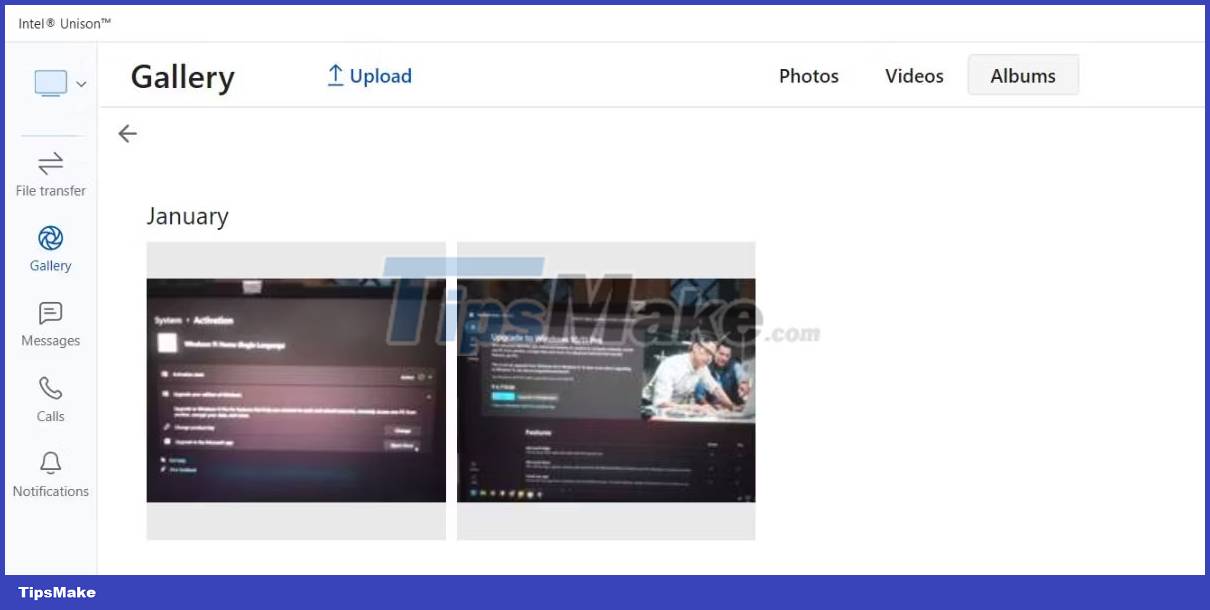The image size is (1210, 610).
Task: Open Calls using the phone icon
Action: tap(50, 388)
